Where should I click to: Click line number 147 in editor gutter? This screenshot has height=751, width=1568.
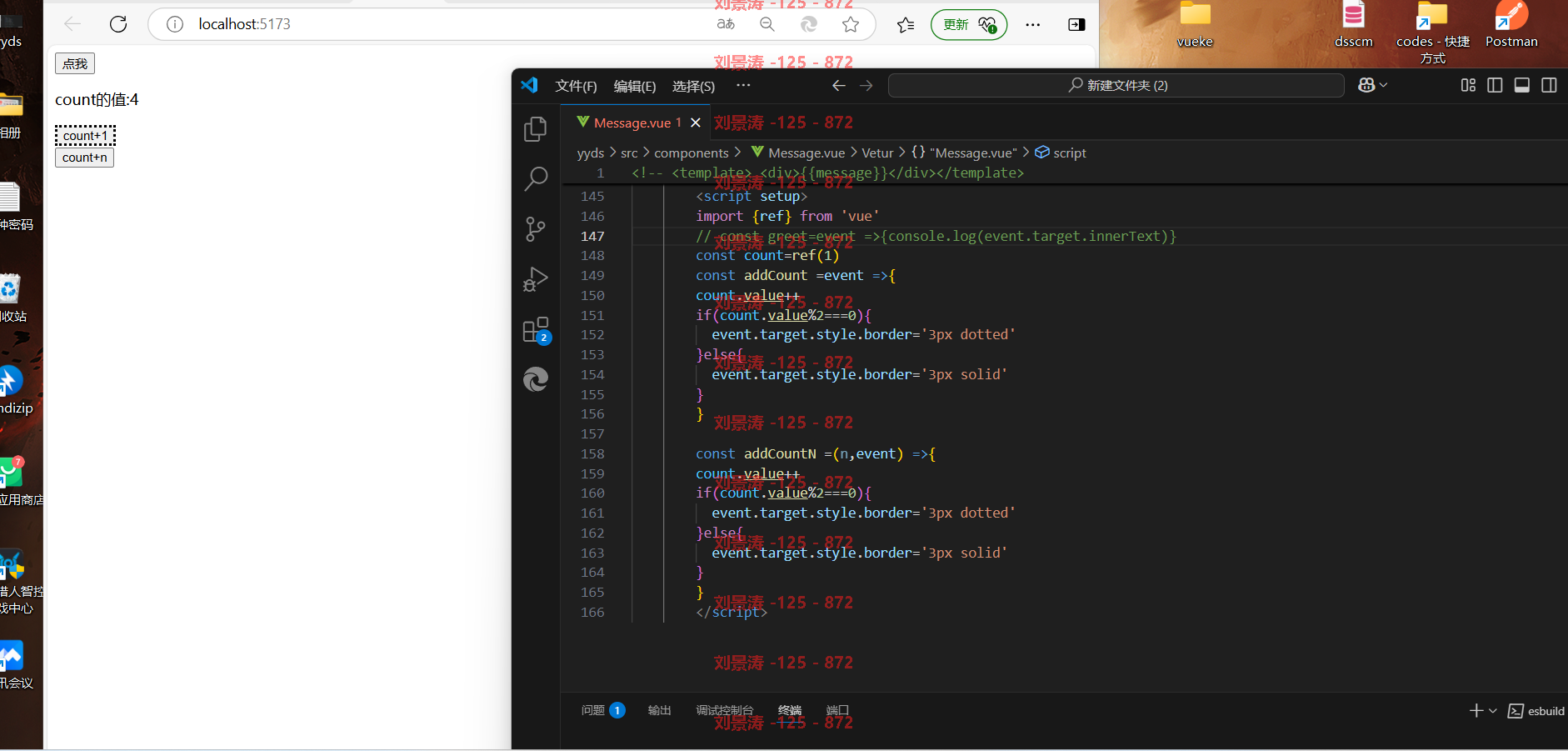click(592, 236)
